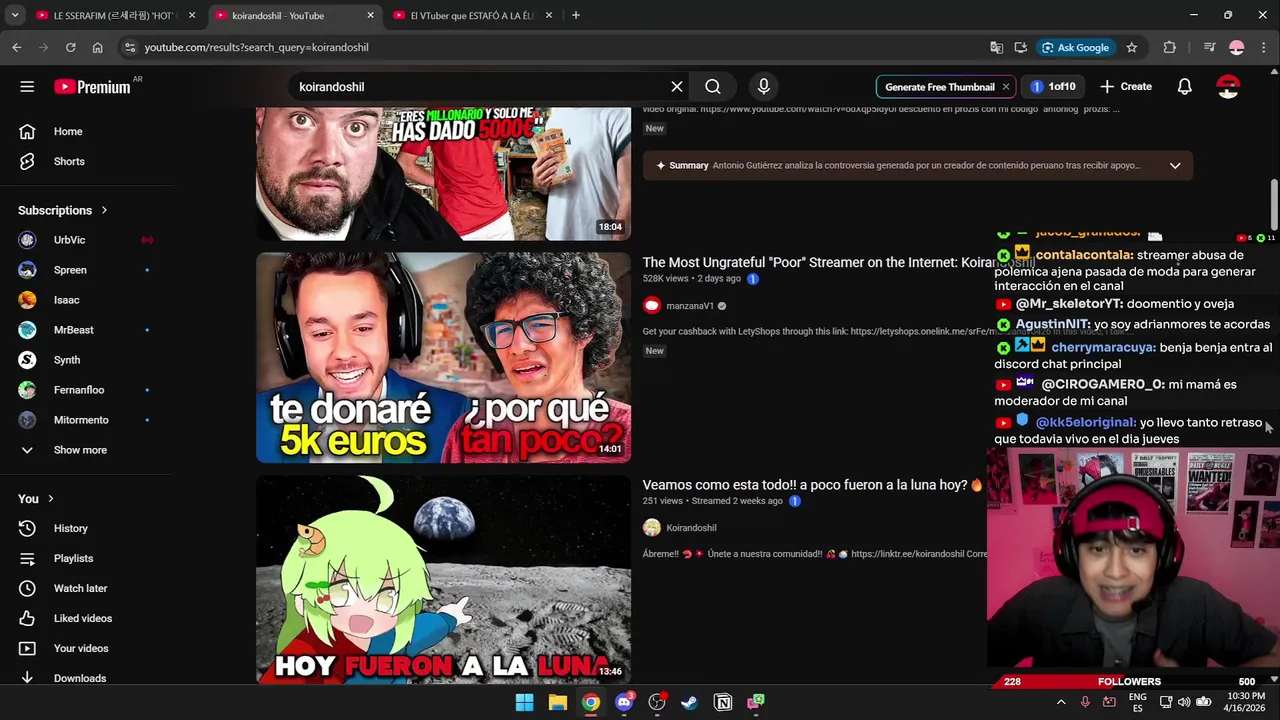Open Discord from the taskbar
Viewport: 1280px width, 720px height.
click(624, 703)
